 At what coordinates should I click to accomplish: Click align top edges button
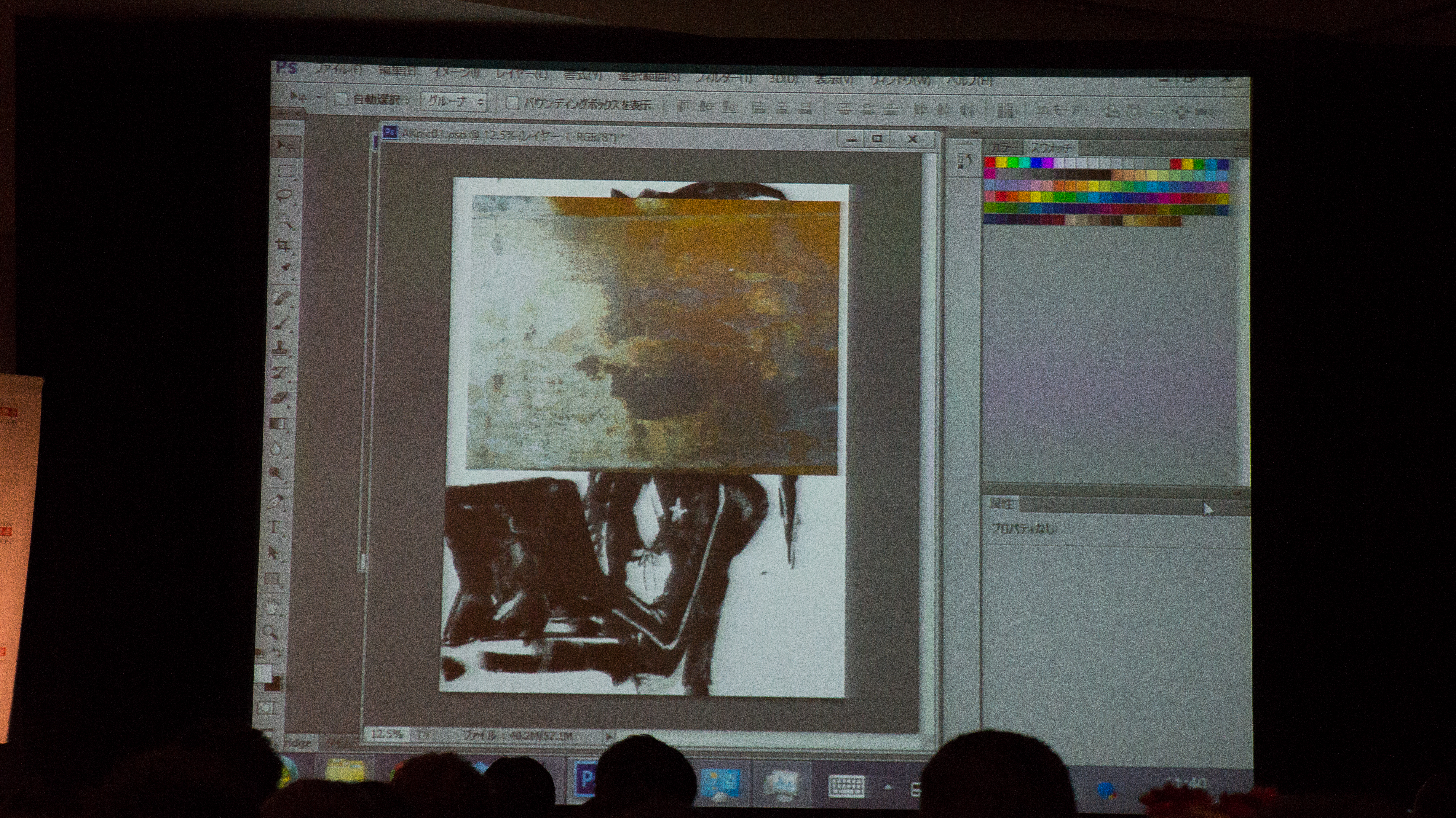click(683, 106)
